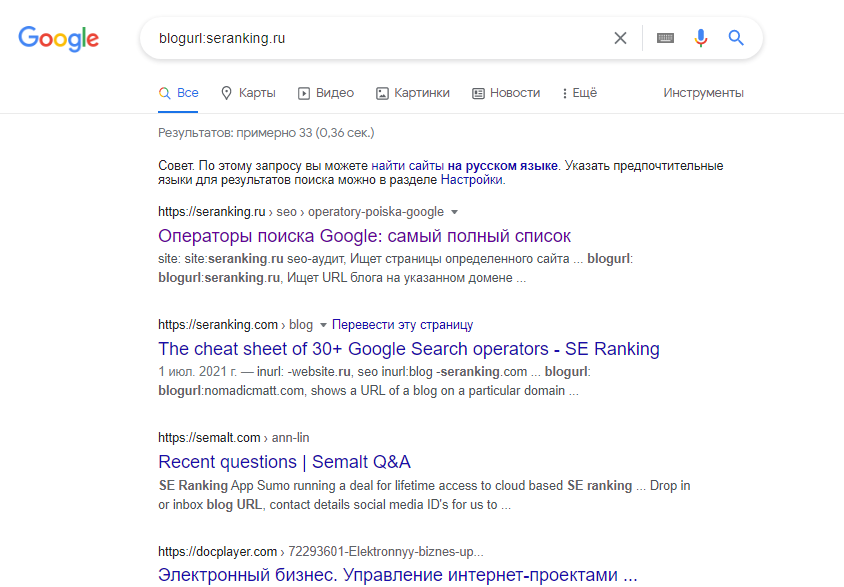Open the Карты tab
844x587 pixels.
coord(248,93)
